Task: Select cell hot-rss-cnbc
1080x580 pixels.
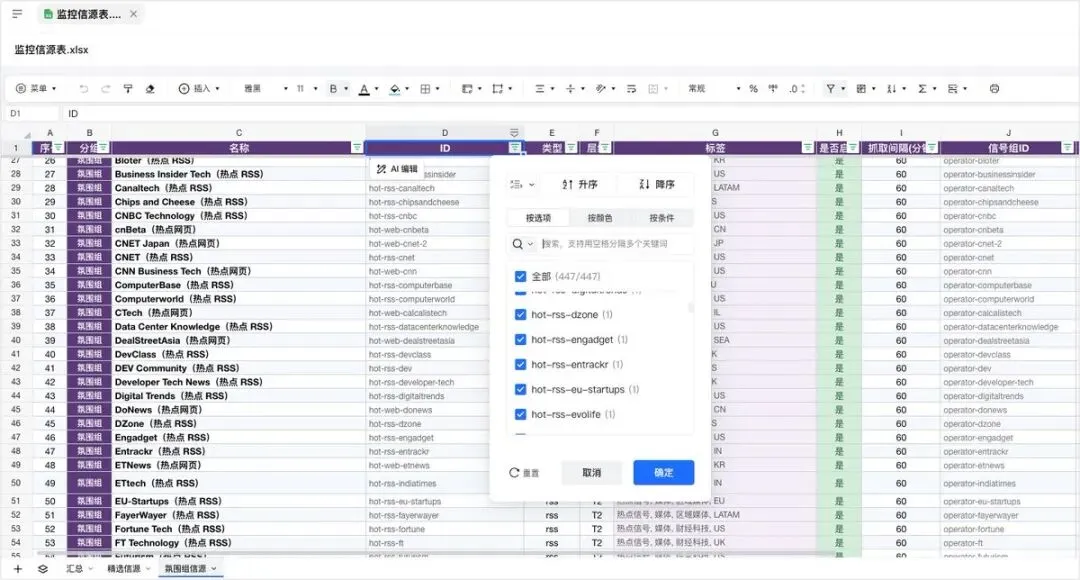Action: pyautogui.click(x=444, y=216)
